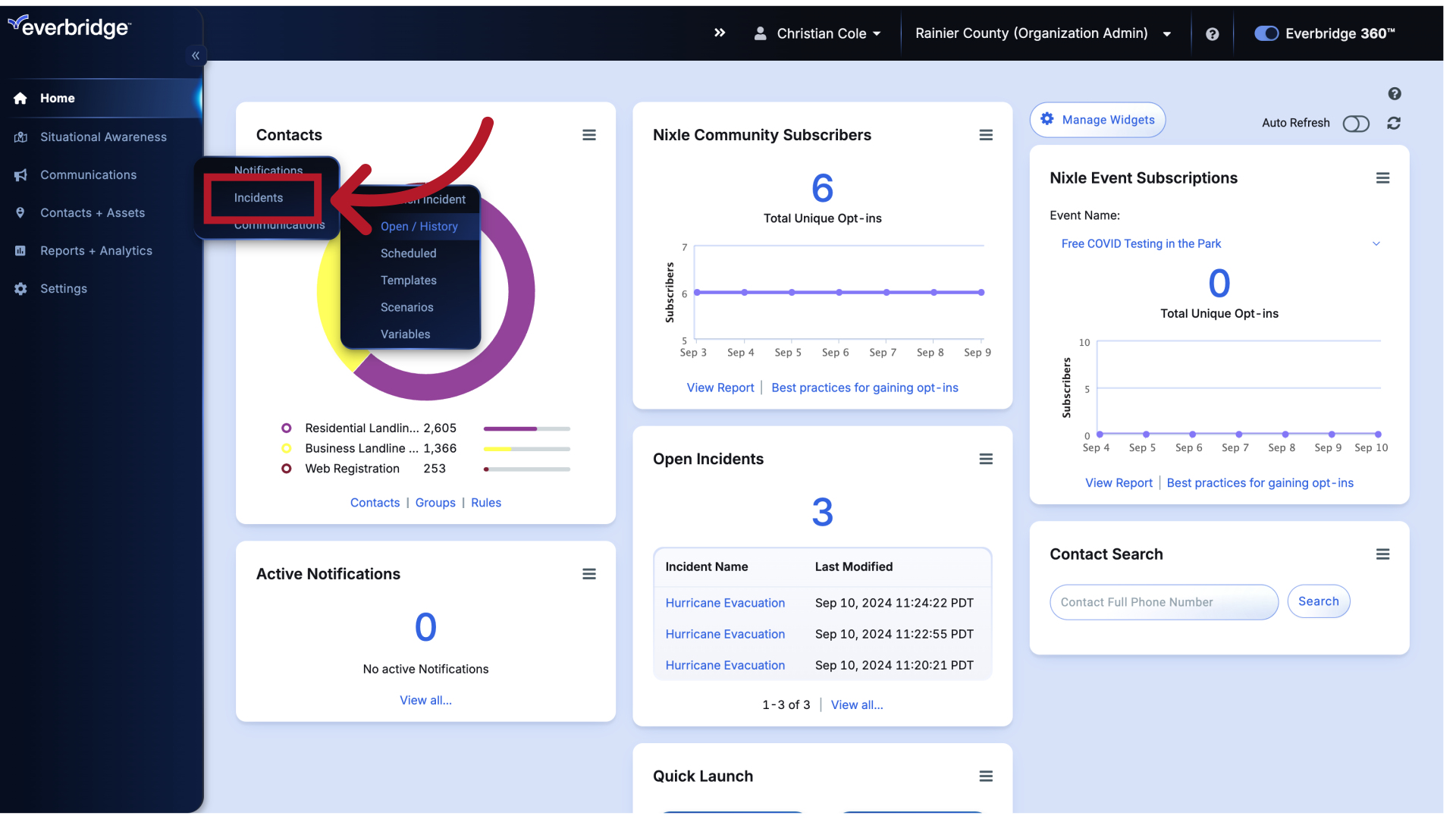1456x819 pixels.
Task: Toggle the Auto Refresh switch
Action: tap(1357, 122)
